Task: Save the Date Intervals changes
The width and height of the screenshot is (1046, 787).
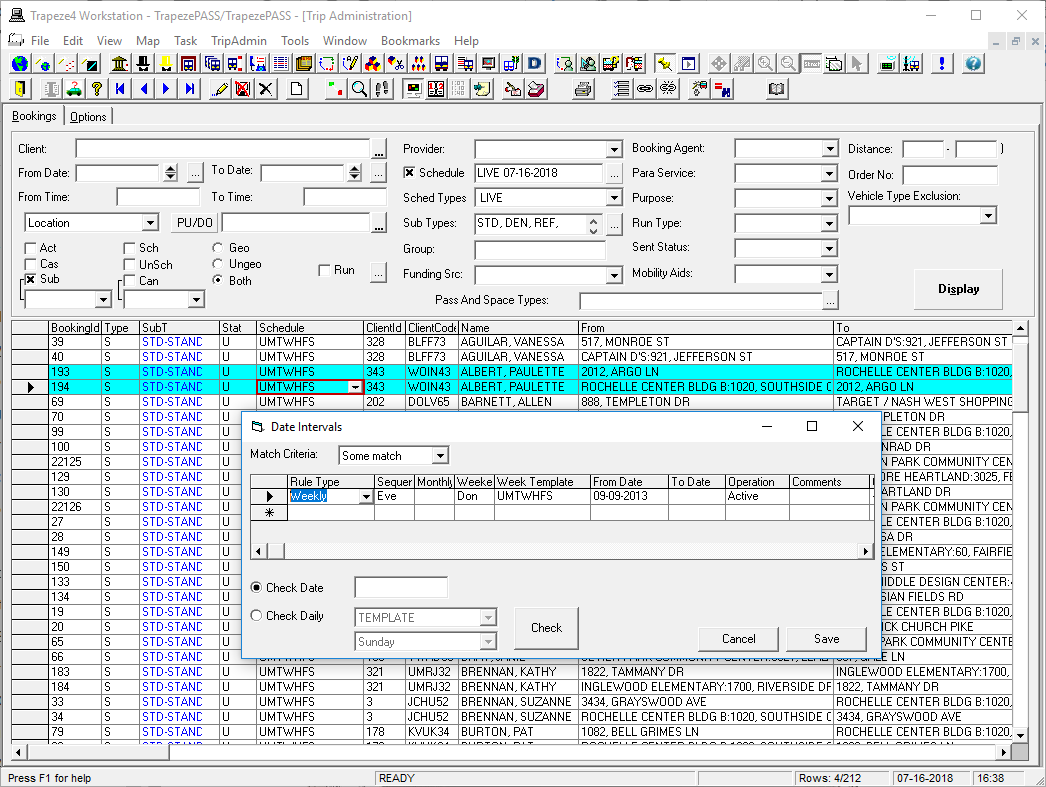Action: click(826, 639)
